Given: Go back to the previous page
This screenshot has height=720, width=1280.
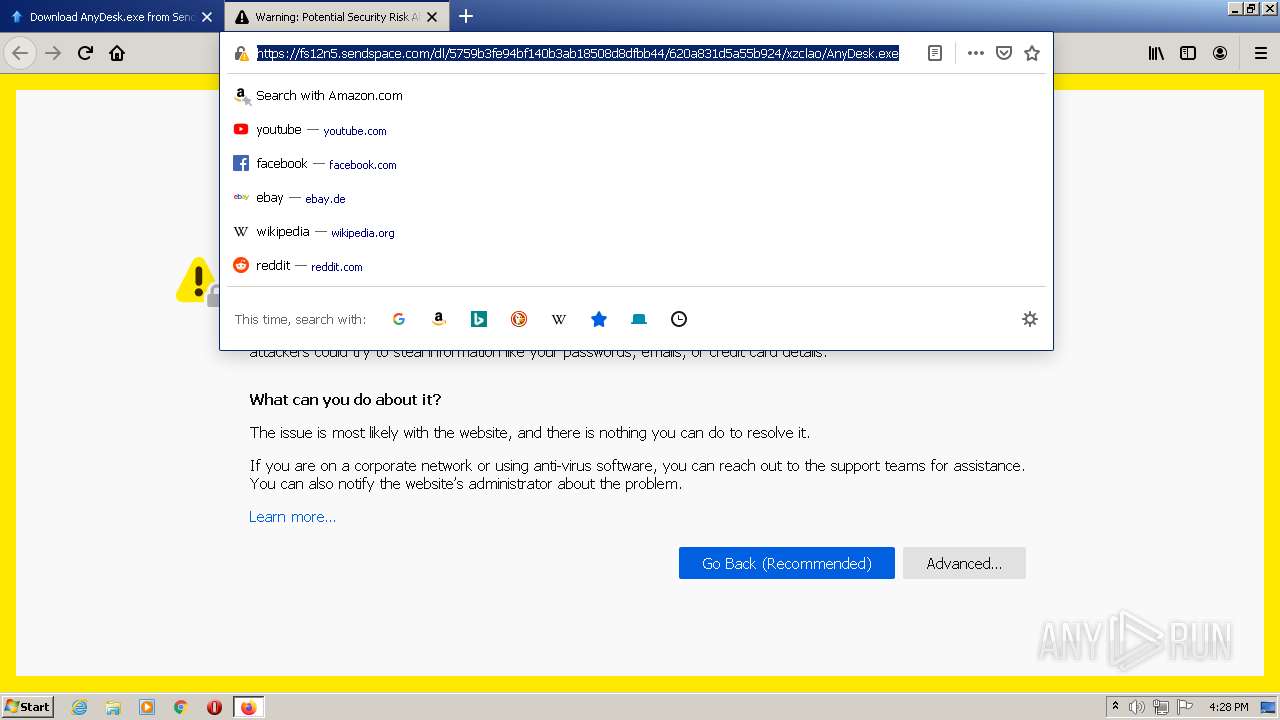Looking at the screenshot, I should [x=19, y=53].
